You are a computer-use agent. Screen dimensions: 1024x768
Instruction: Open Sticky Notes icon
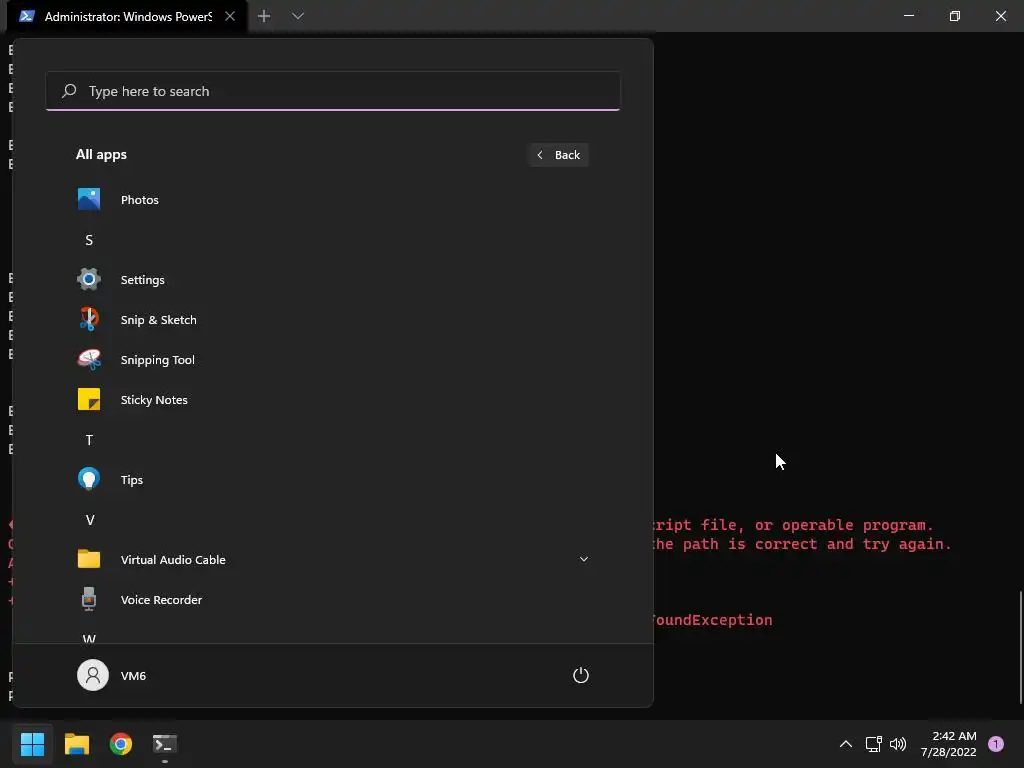pos(89,399)
